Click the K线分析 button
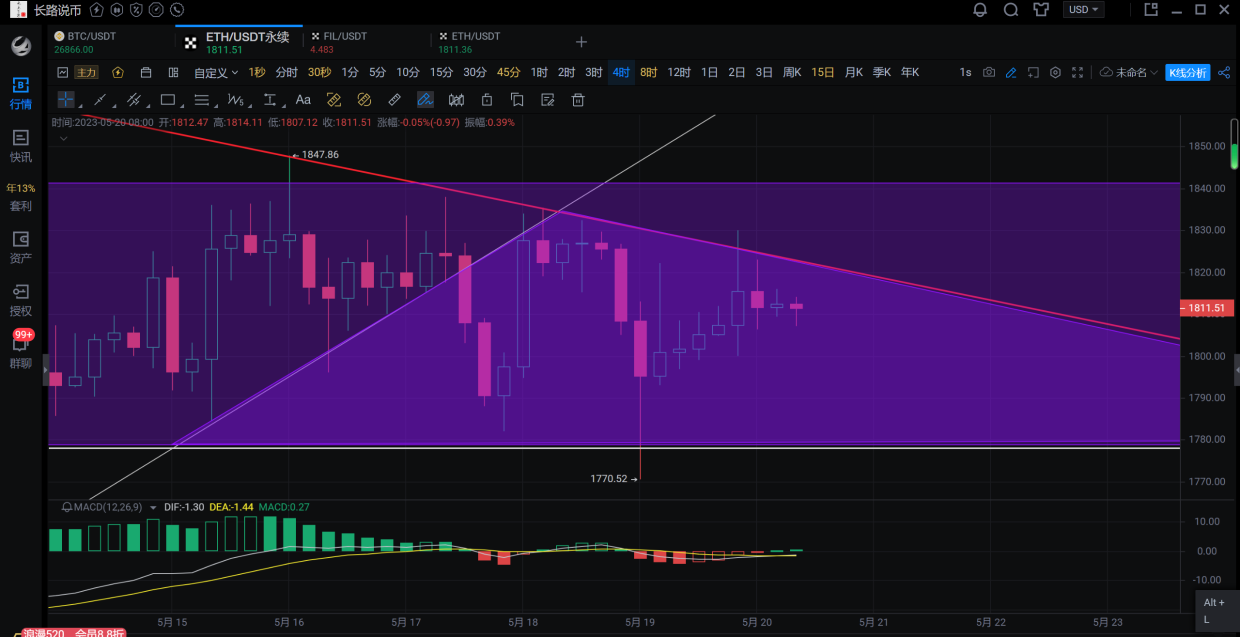This screenshot has height=637, width=1240. coord(1188,73)
